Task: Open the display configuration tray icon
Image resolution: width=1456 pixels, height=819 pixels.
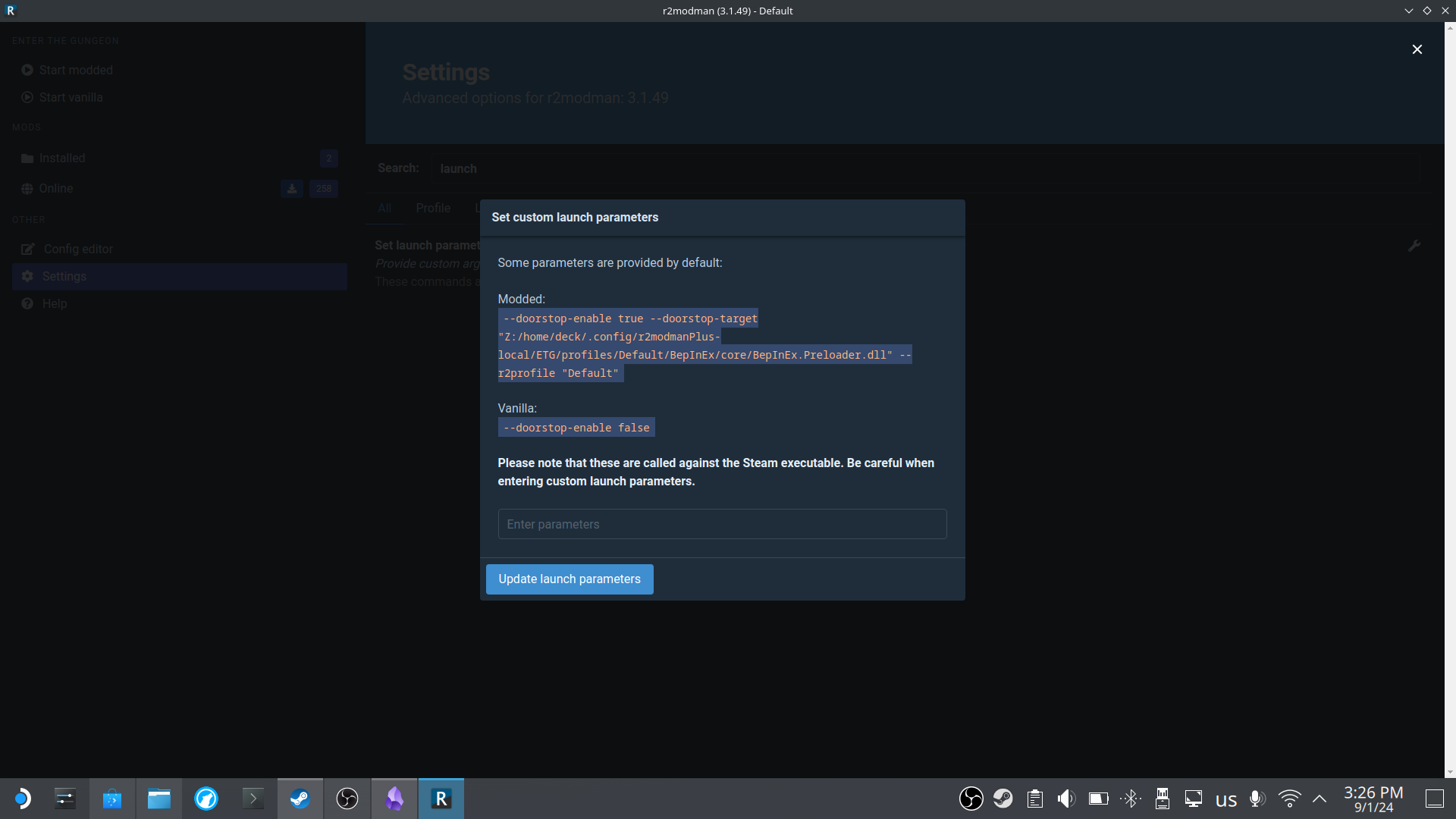Action: [x=1194, y=799]
